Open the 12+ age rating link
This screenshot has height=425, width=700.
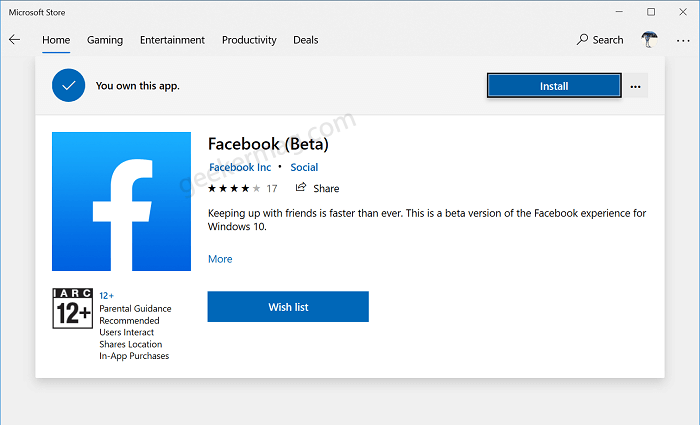(106, 296)
